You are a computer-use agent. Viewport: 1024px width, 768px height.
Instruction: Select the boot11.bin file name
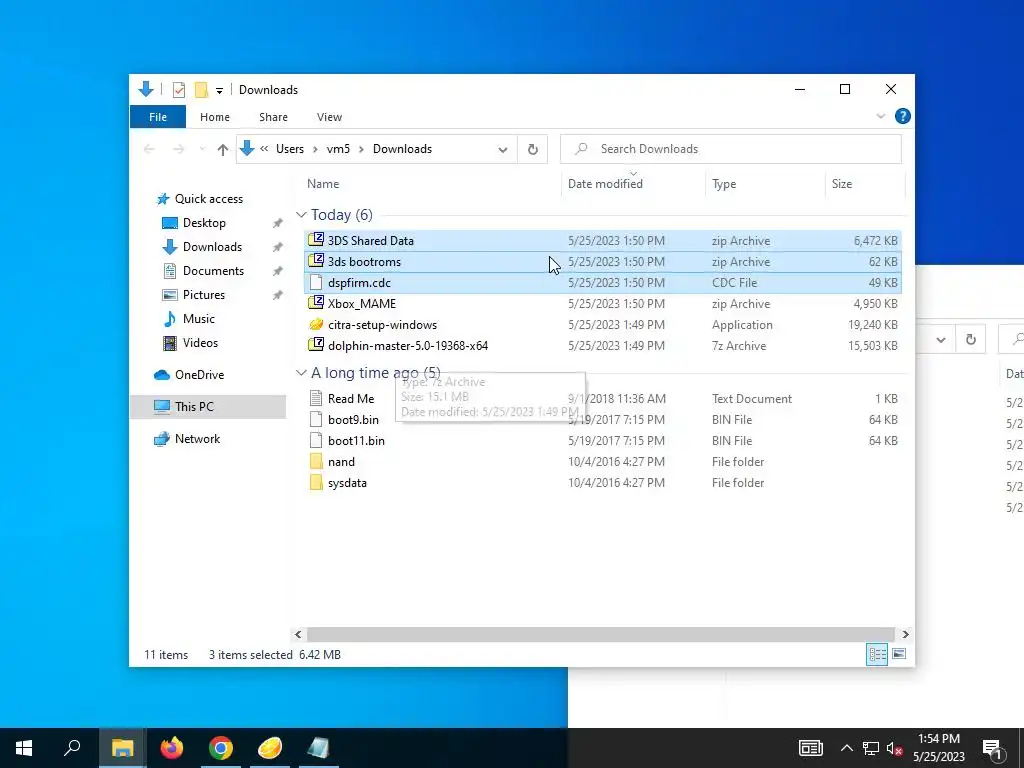click(x=356, y=441)
